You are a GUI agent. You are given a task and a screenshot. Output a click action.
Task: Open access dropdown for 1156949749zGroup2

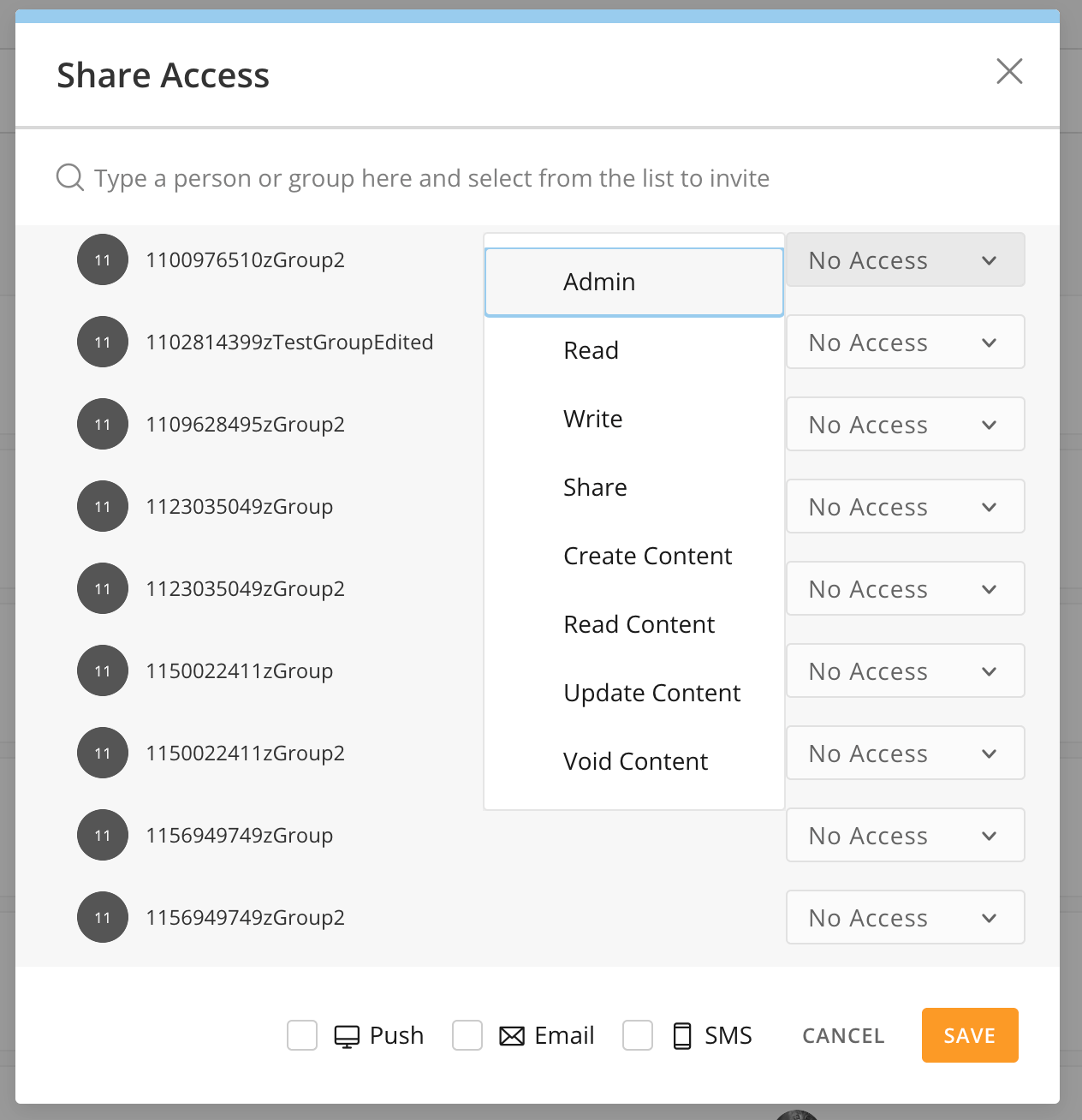pos(906,917)
